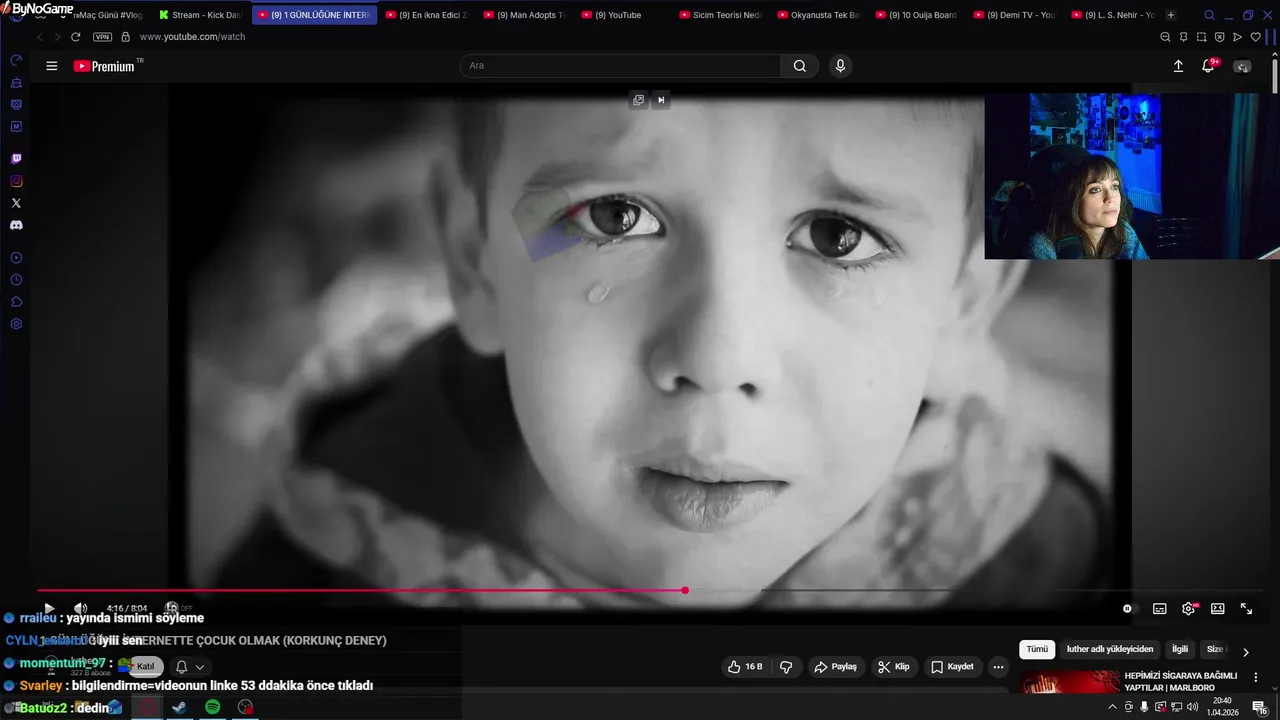
Task: Mute the video volume speaker
Action: tap(81, 608)
